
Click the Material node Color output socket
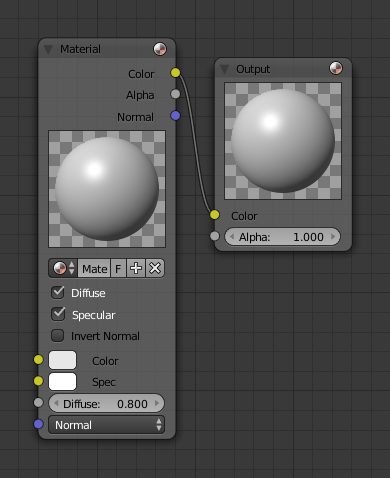tap(175, 72)
